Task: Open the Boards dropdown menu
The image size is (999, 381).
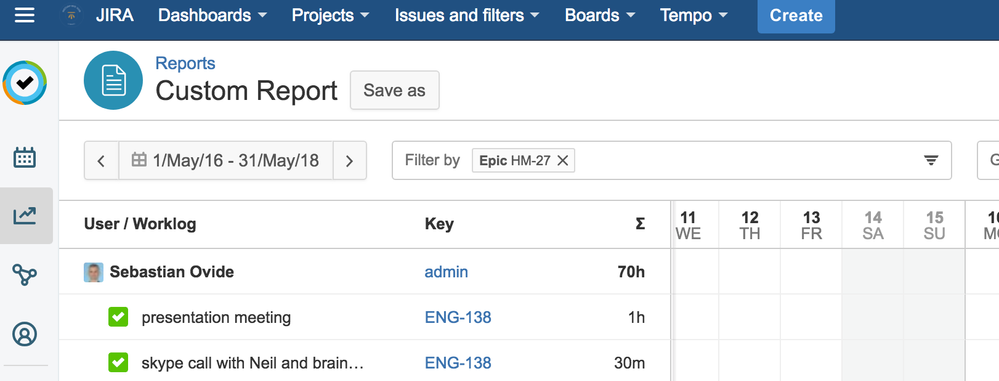Action: (x=600, y=15)
